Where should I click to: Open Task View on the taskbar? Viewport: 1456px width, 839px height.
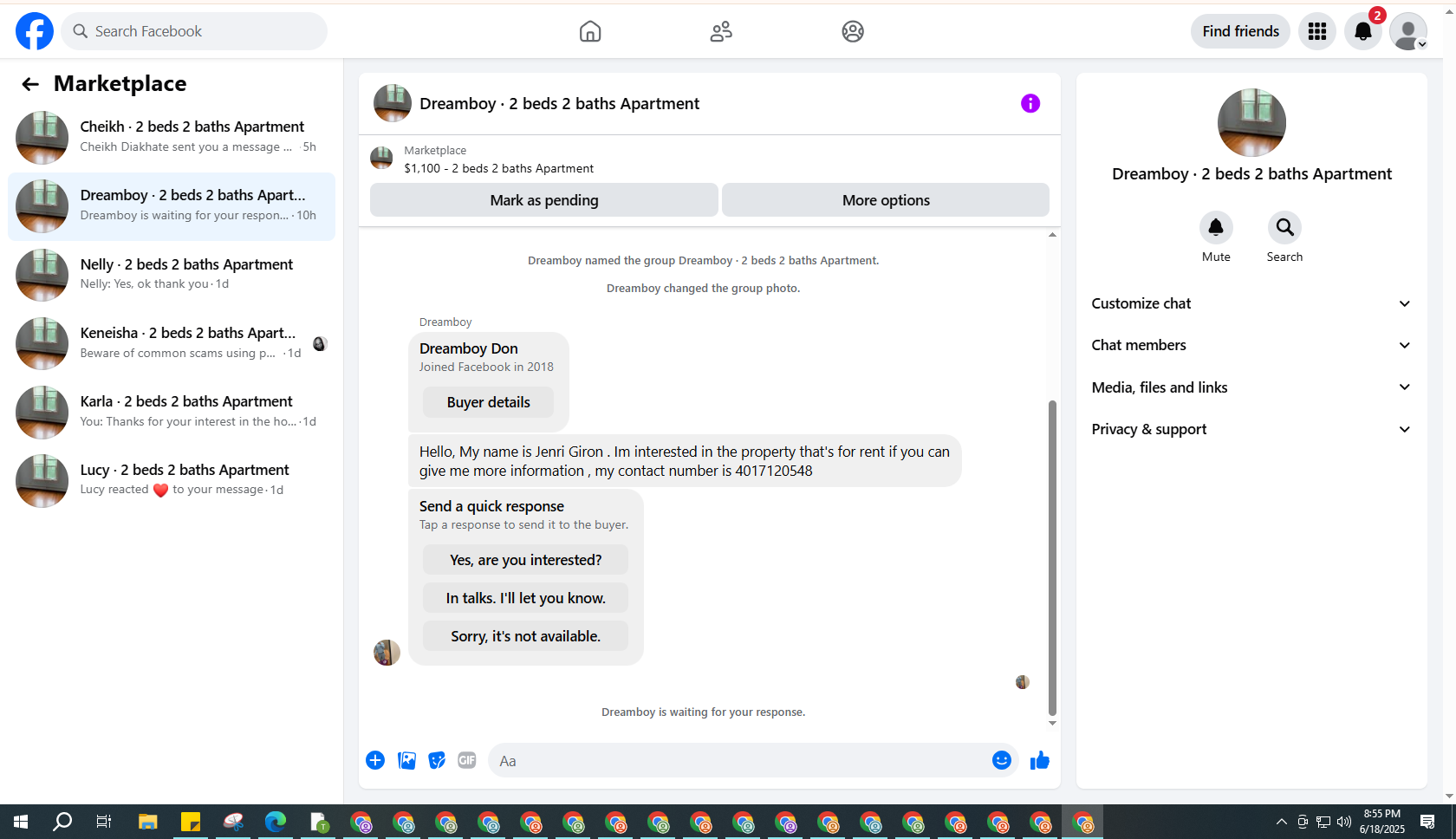tap(104, 822)
